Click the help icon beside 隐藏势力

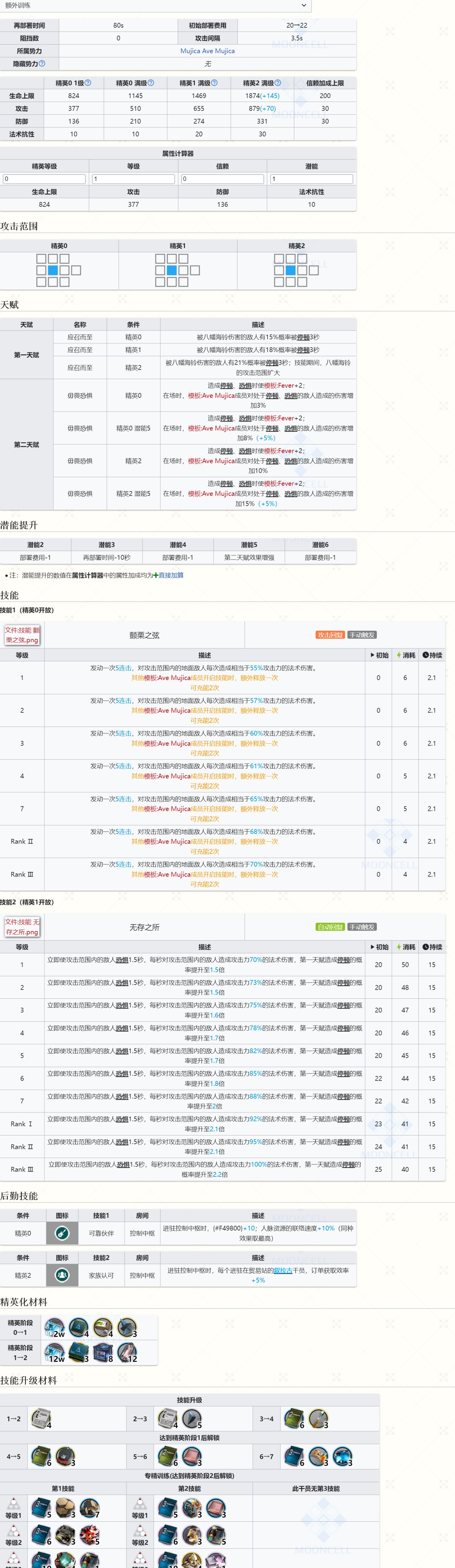pyautogui.click(x=42, y=64)
